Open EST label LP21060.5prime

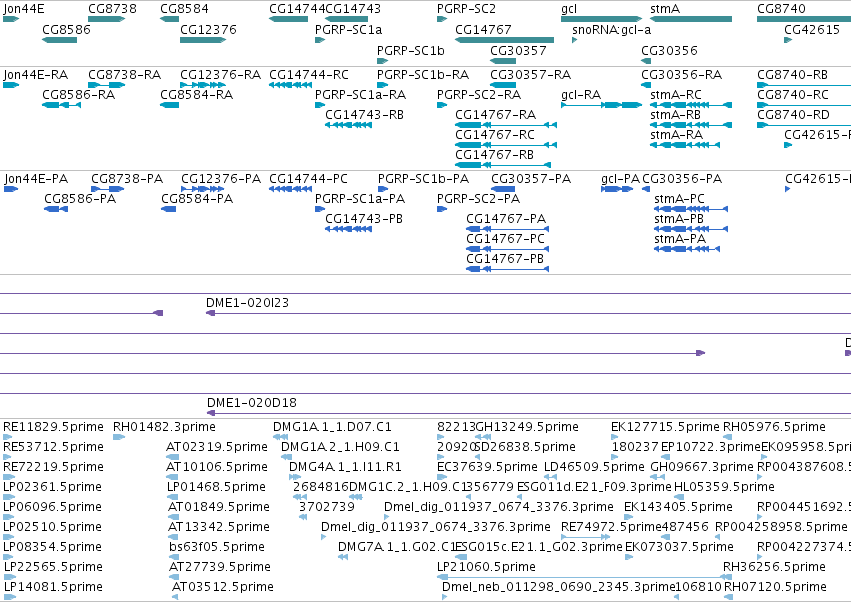(x=486, y=567)
